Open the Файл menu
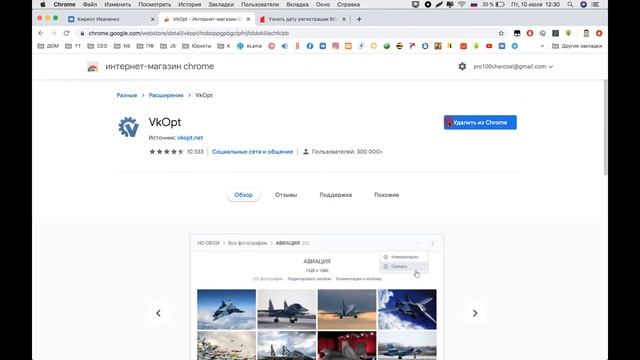 90,4
